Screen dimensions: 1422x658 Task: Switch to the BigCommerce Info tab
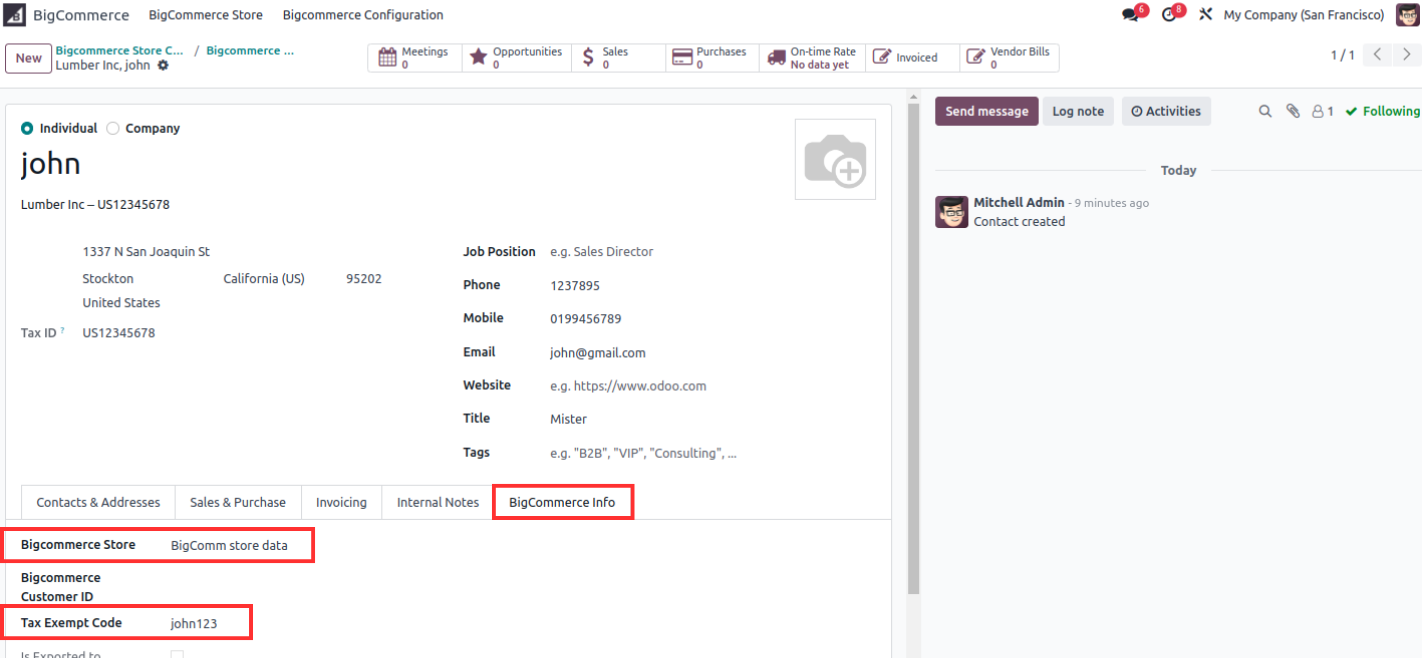tap(562, 502)
